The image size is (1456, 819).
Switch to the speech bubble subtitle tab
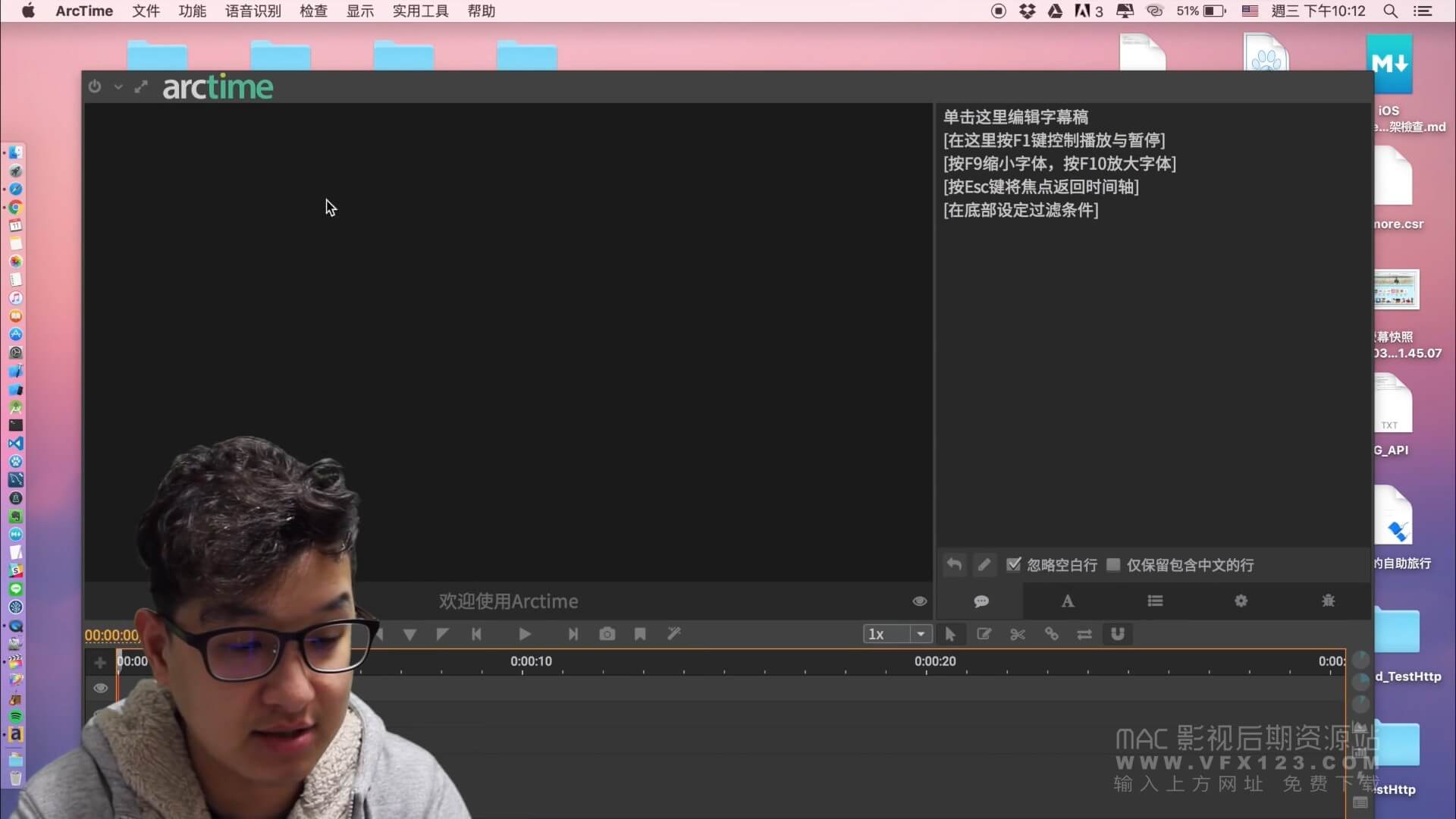tap(981, 601)
